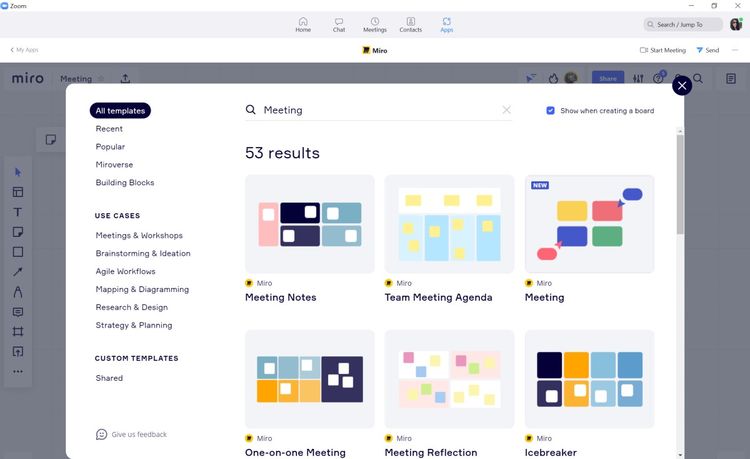750x459 pixels.
Task: Open Zoom Apps tab
Action: point(446,25)
